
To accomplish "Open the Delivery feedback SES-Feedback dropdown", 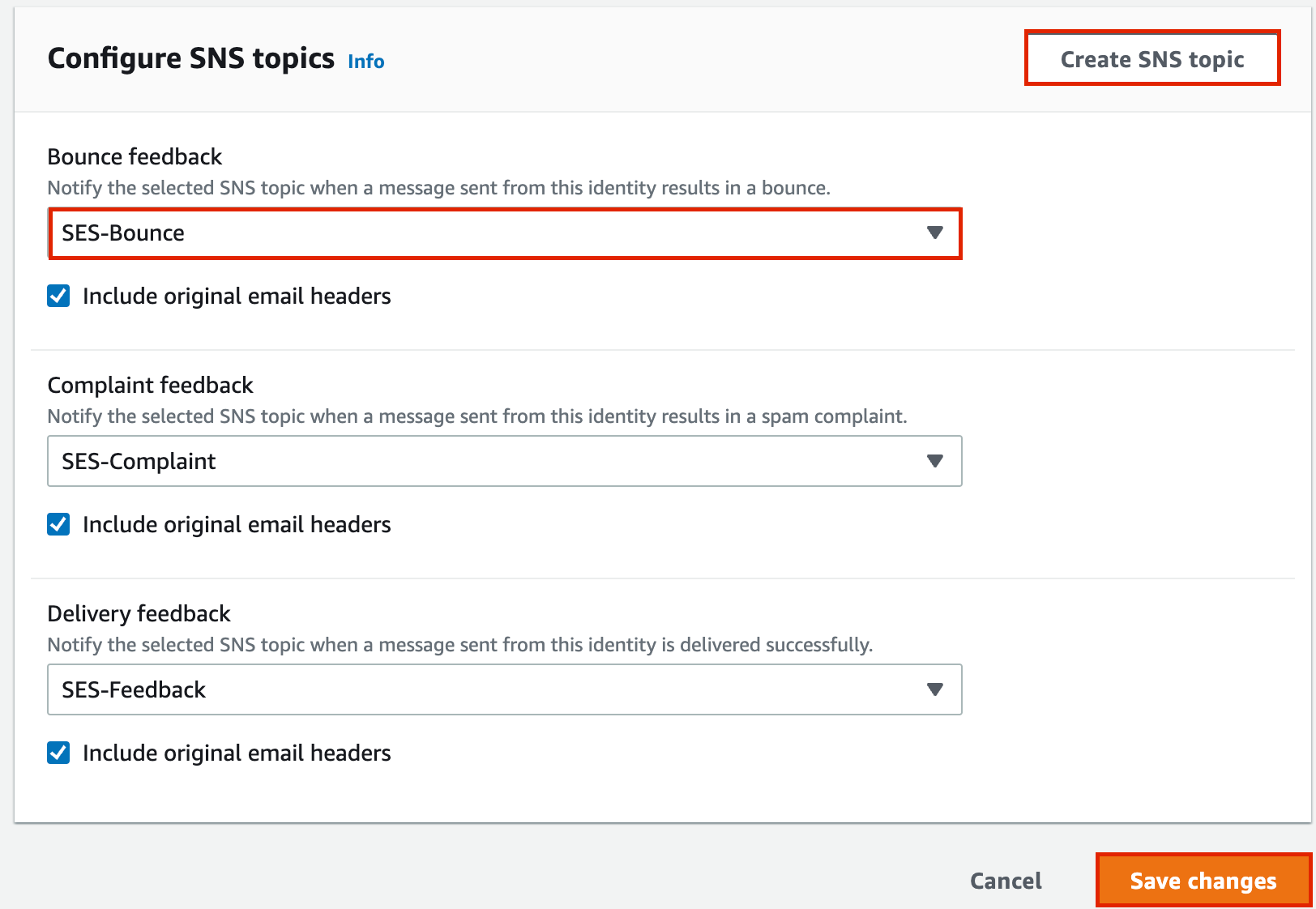I will 505,689.
